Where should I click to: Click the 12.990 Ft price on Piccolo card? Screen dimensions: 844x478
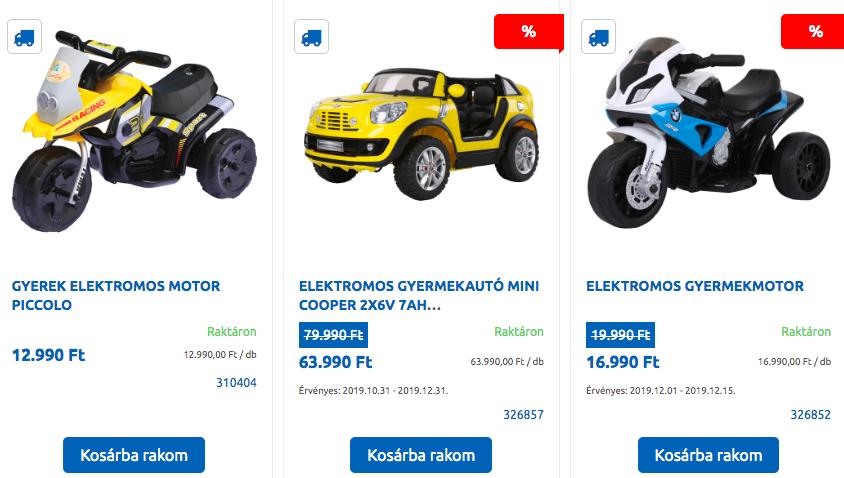pos(48,355)
